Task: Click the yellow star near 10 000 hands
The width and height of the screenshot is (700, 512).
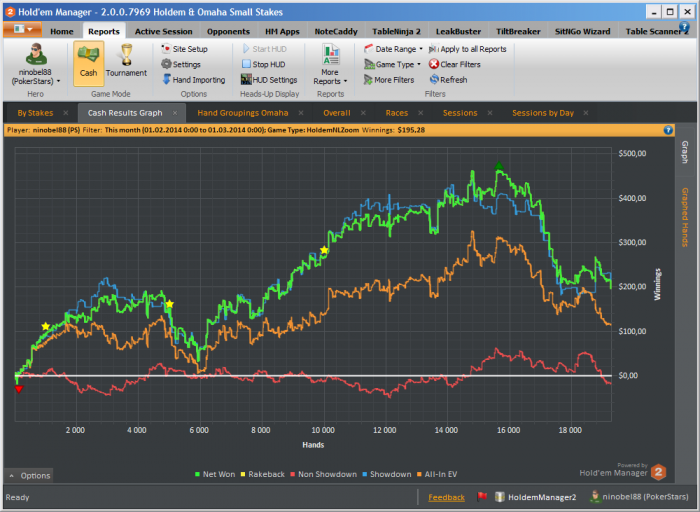Action: [x=324, y=250]
